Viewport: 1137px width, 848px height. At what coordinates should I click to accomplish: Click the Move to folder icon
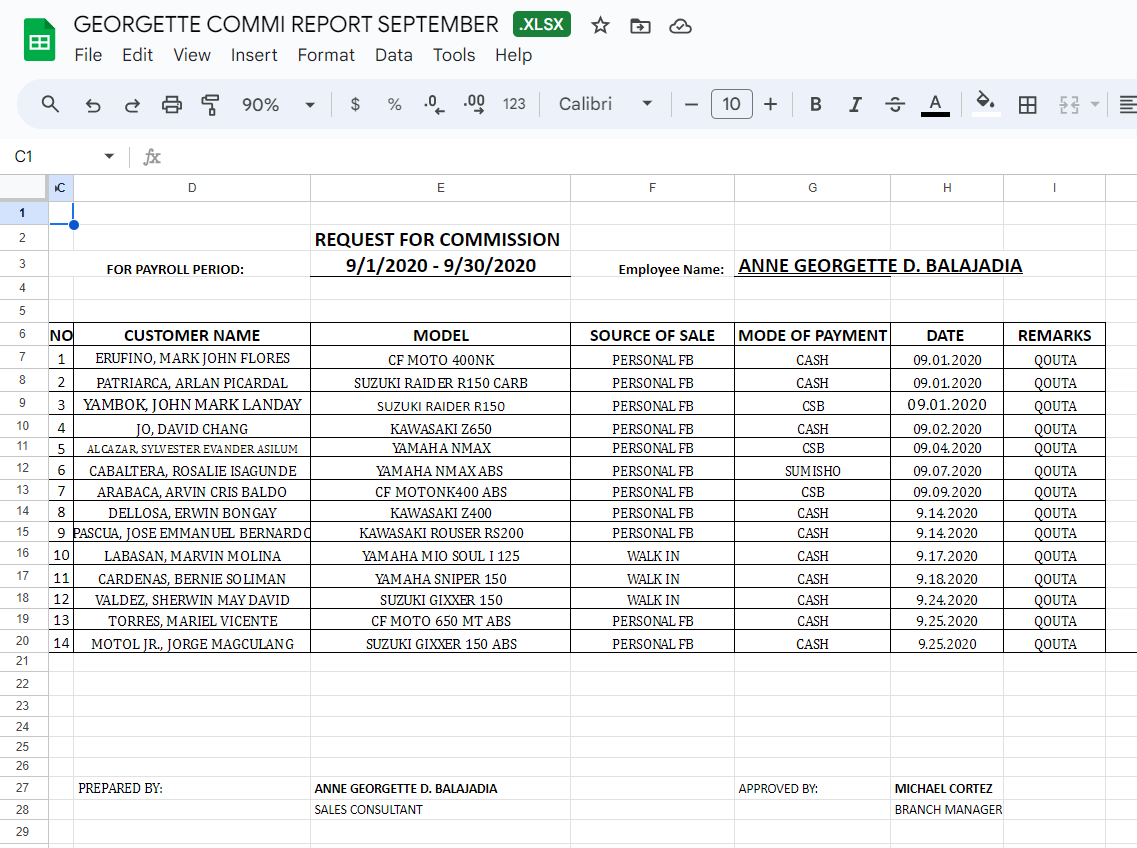pyautogui.click(x=640, y=26)
